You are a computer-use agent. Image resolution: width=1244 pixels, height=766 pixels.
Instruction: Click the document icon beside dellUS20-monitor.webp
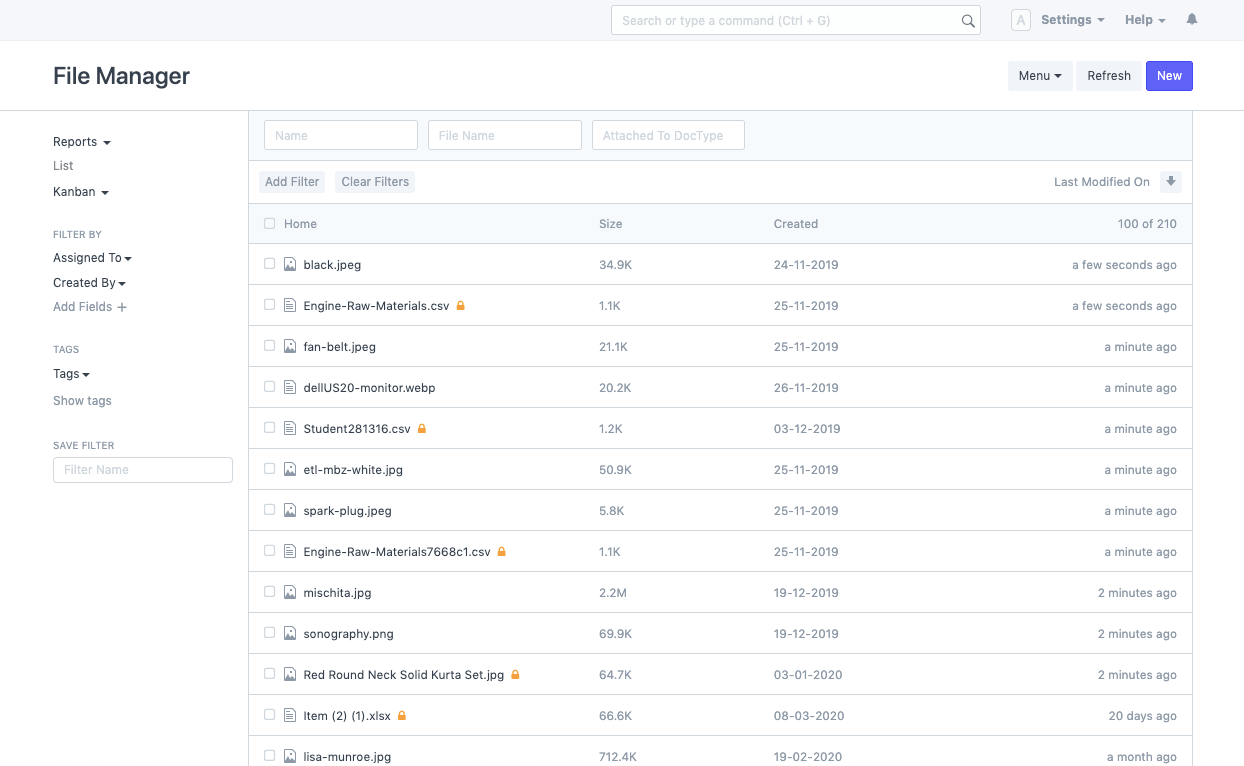click(x=290, y=388)
